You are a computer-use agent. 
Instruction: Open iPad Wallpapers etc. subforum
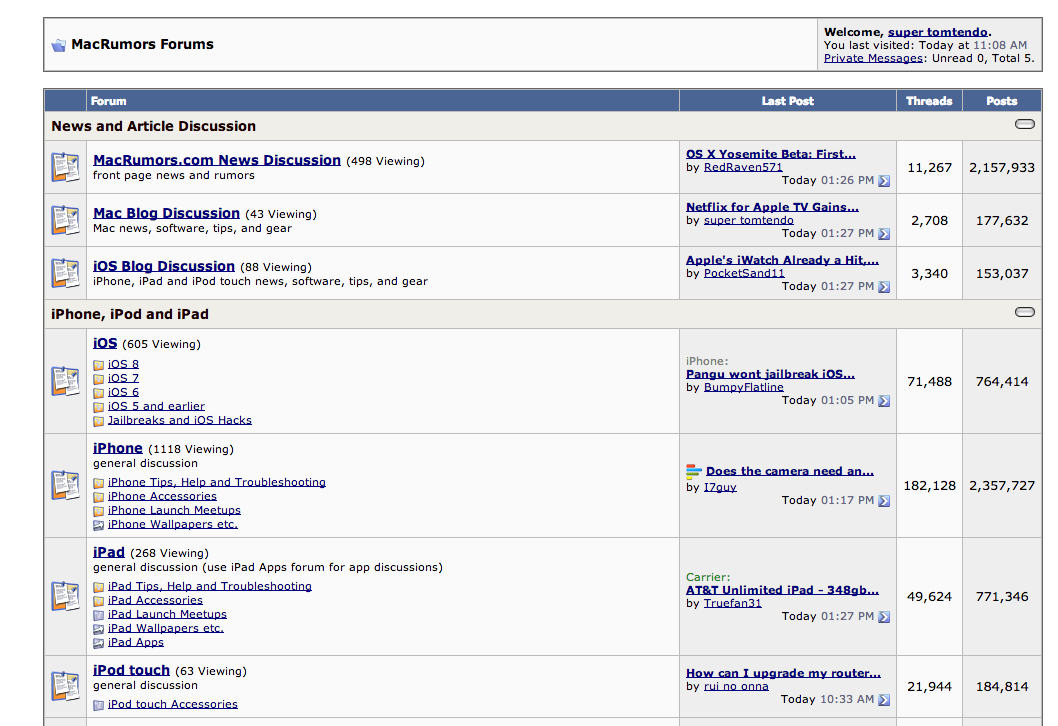click(166, 628)
